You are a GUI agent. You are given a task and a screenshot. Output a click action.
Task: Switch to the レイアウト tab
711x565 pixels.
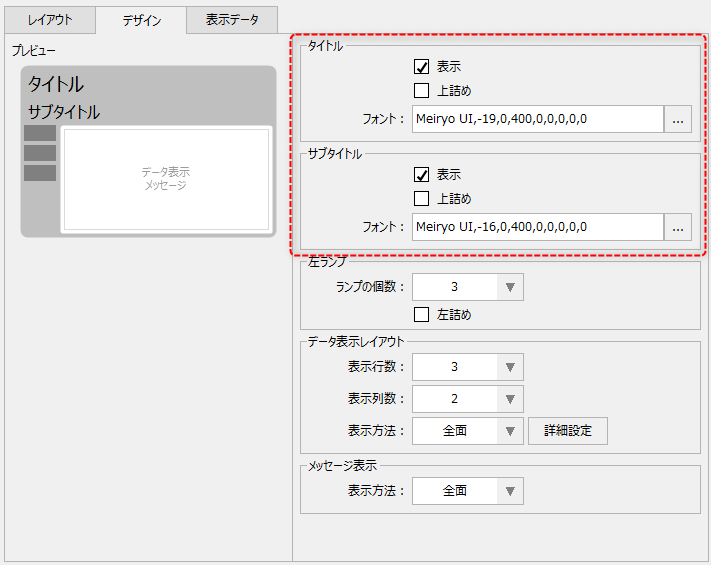click(x=49, y=20)
